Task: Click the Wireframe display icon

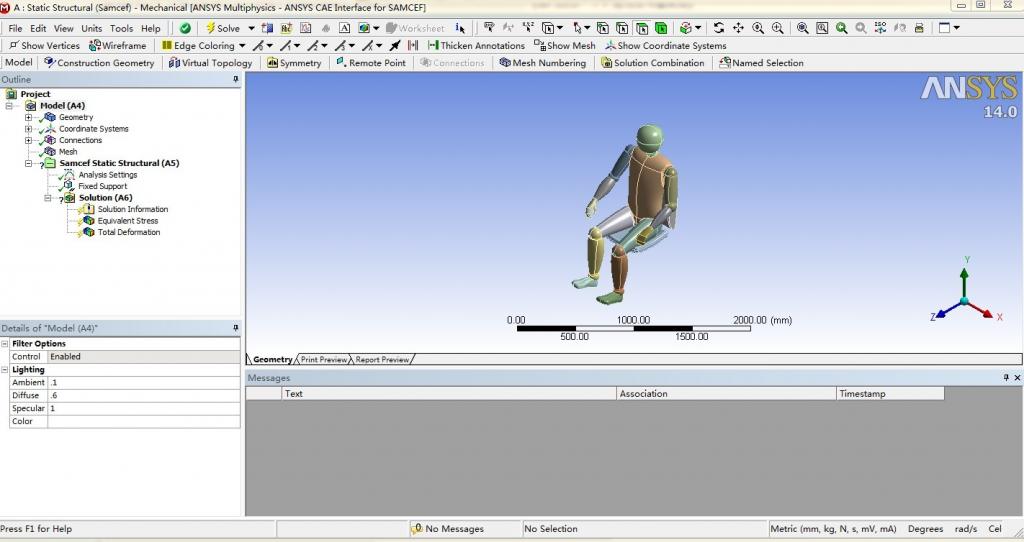Action: [118, 46]
